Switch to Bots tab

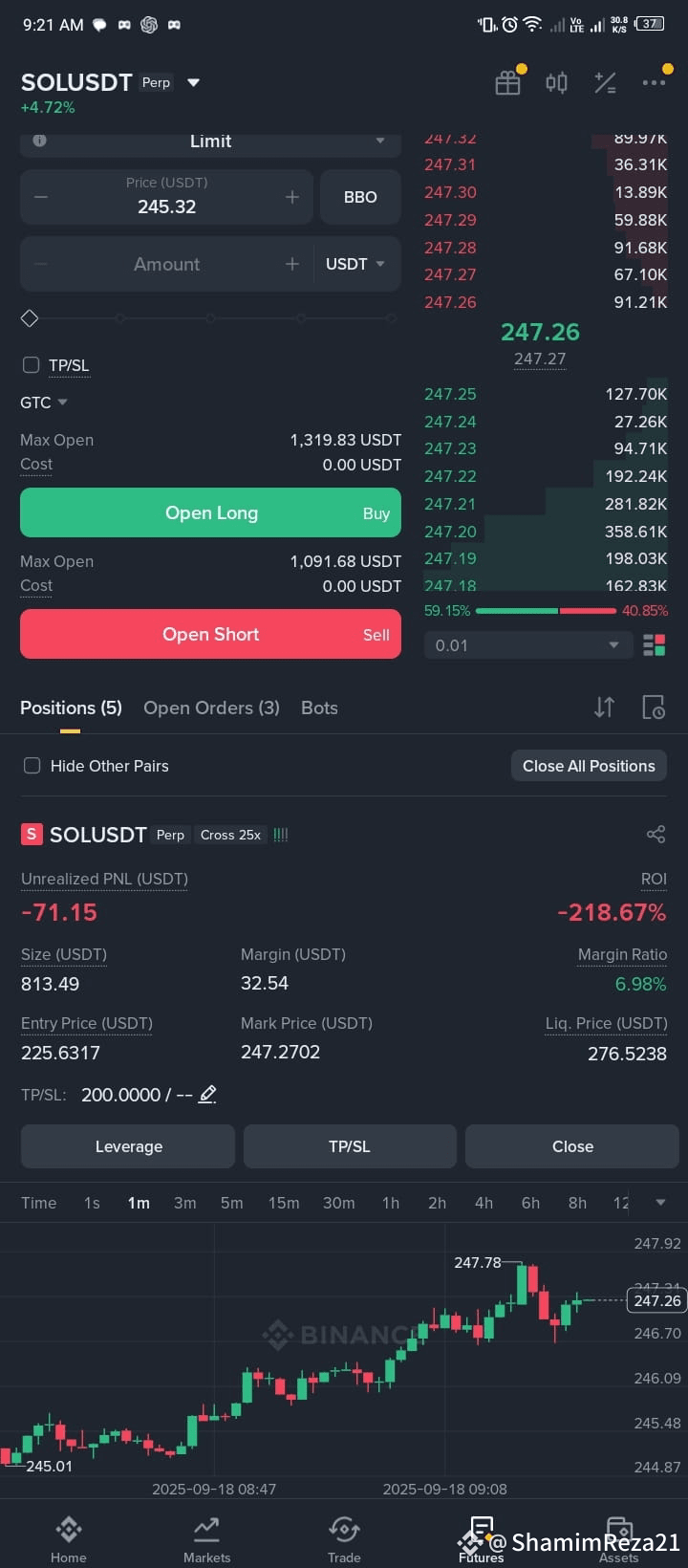pos(319,708)
